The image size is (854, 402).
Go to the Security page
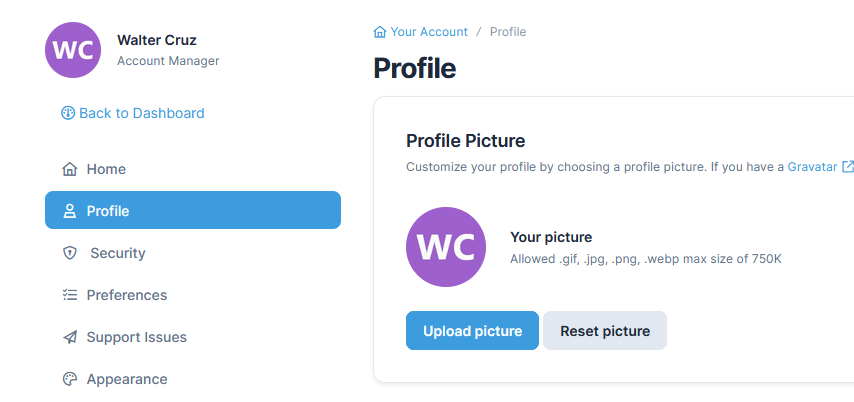(x=118, y=253)
